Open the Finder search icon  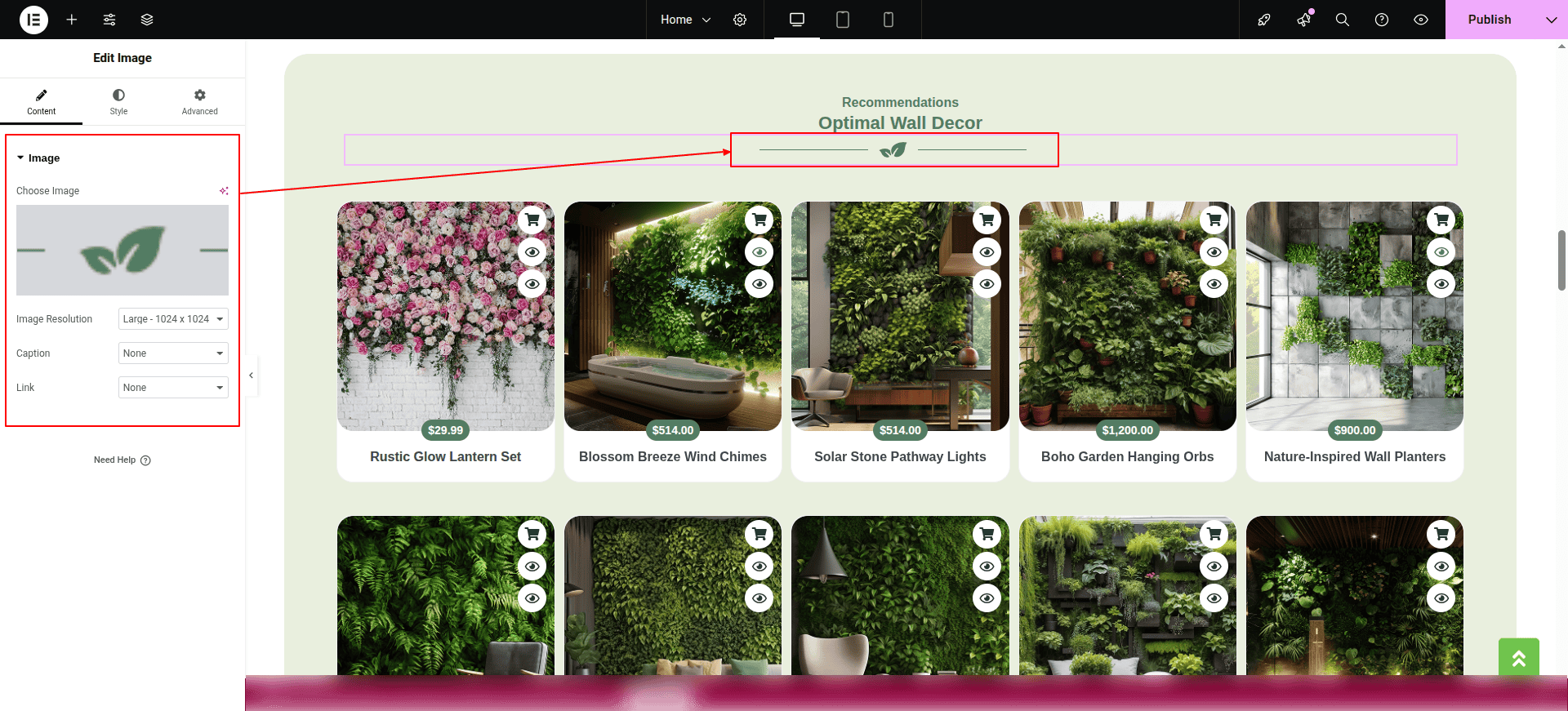(x=1343, y=20)
